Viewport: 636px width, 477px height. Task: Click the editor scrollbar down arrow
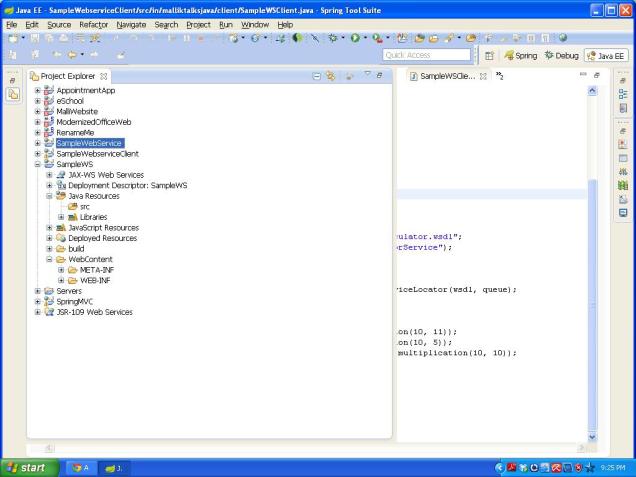pos(592,437)
